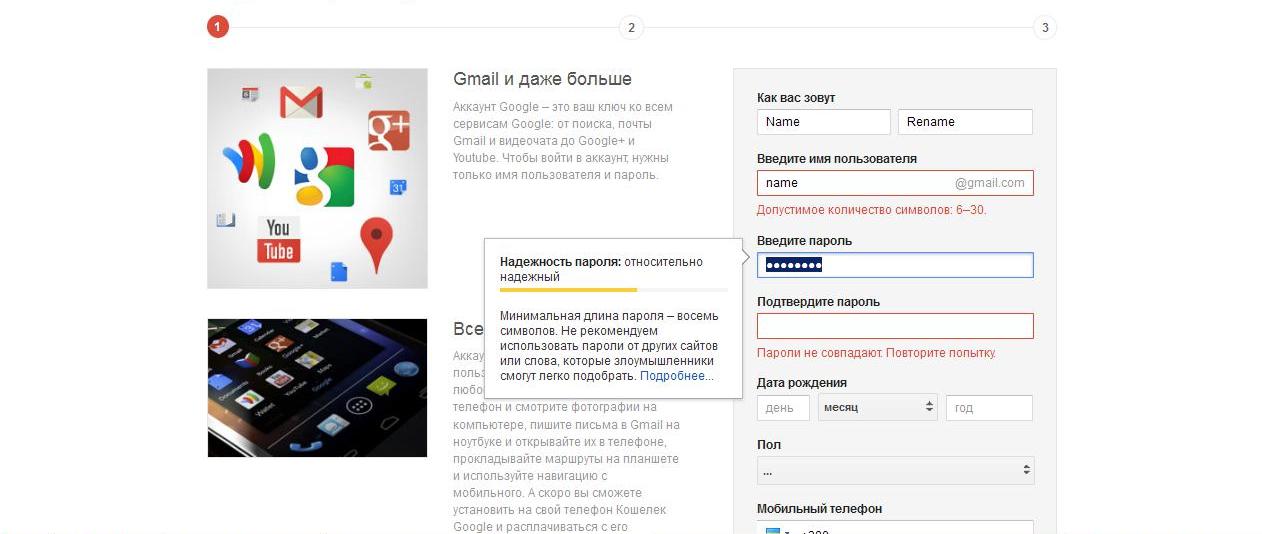1262x534 pixels.
Task: Click the first name field containing Name
Action: 824,122
